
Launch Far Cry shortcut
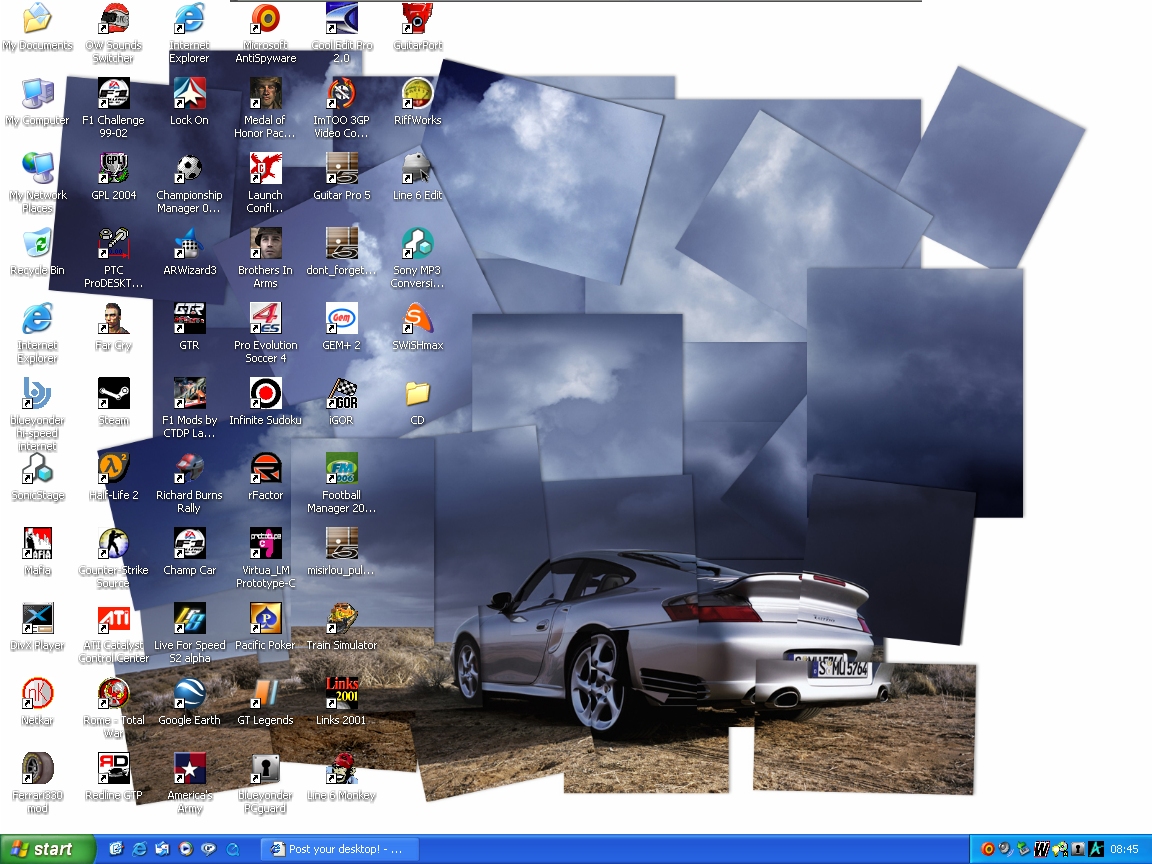(x=114, y=318)
